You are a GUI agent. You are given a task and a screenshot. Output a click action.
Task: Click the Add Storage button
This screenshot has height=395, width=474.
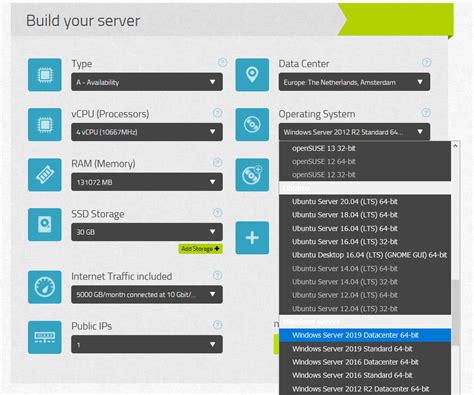pos(201,249)
